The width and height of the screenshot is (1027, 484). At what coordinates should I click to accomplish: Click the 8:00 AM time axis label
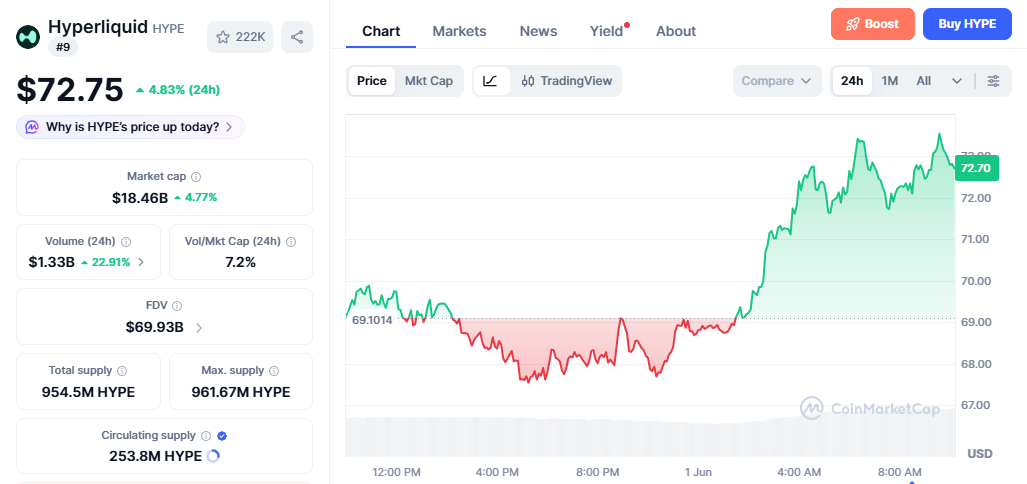(899, 472)
